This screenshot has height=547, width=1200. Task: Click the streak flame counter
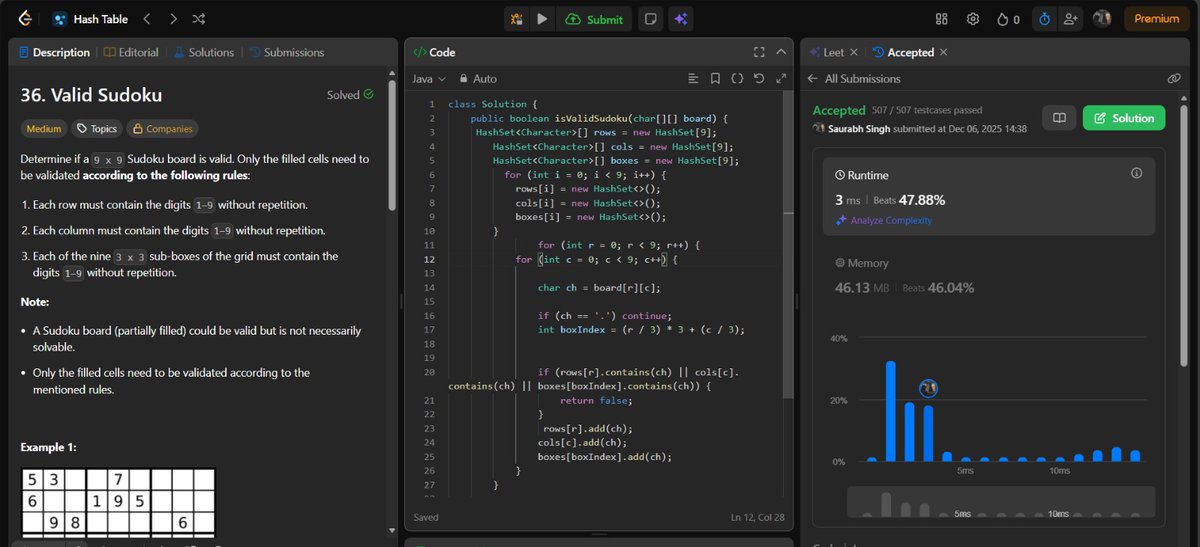tap(1009, 18)
